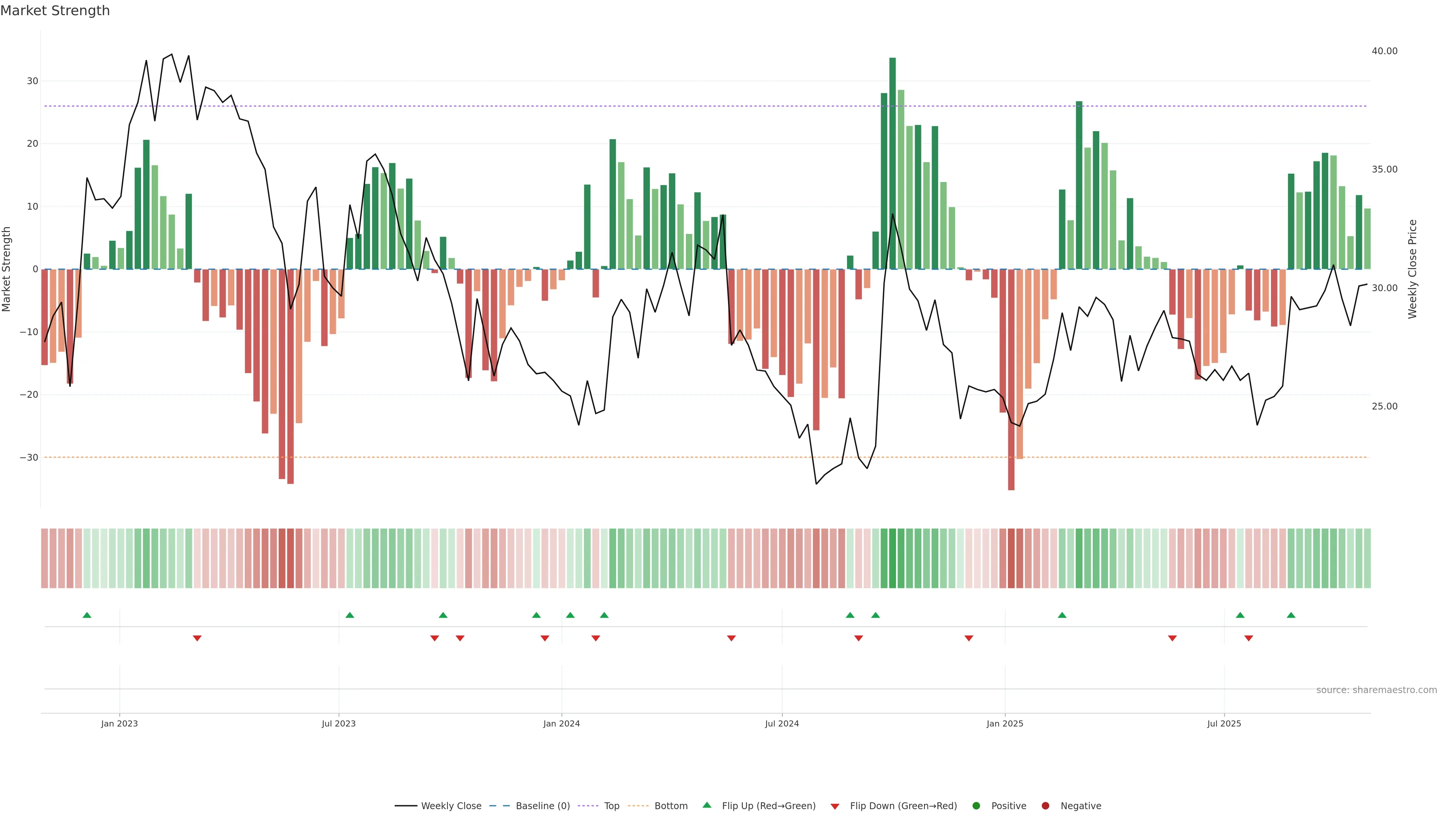
Task: Click the rightmost red flip-down triangle marker
Action: click(x=1249, y=638)
